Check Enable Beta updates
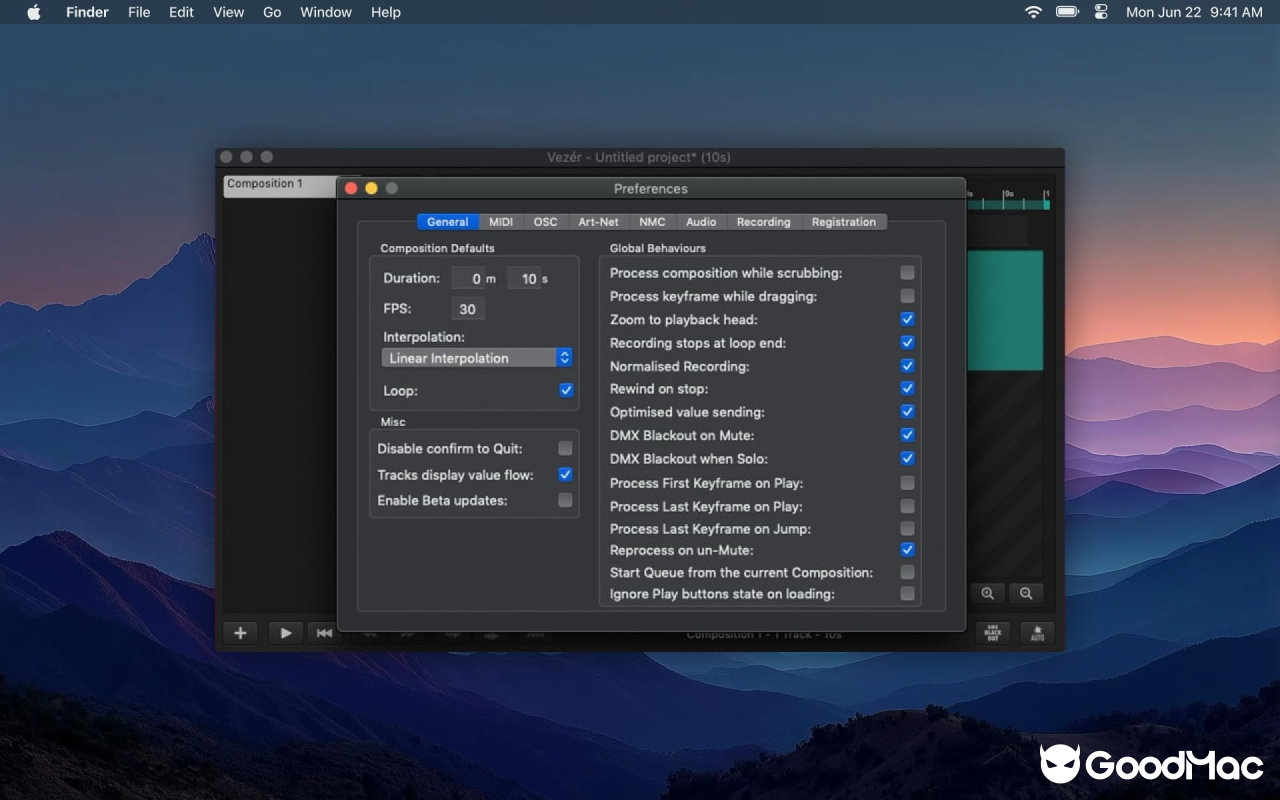Screen dimensions: 1280x800 [x=565, y=500]
